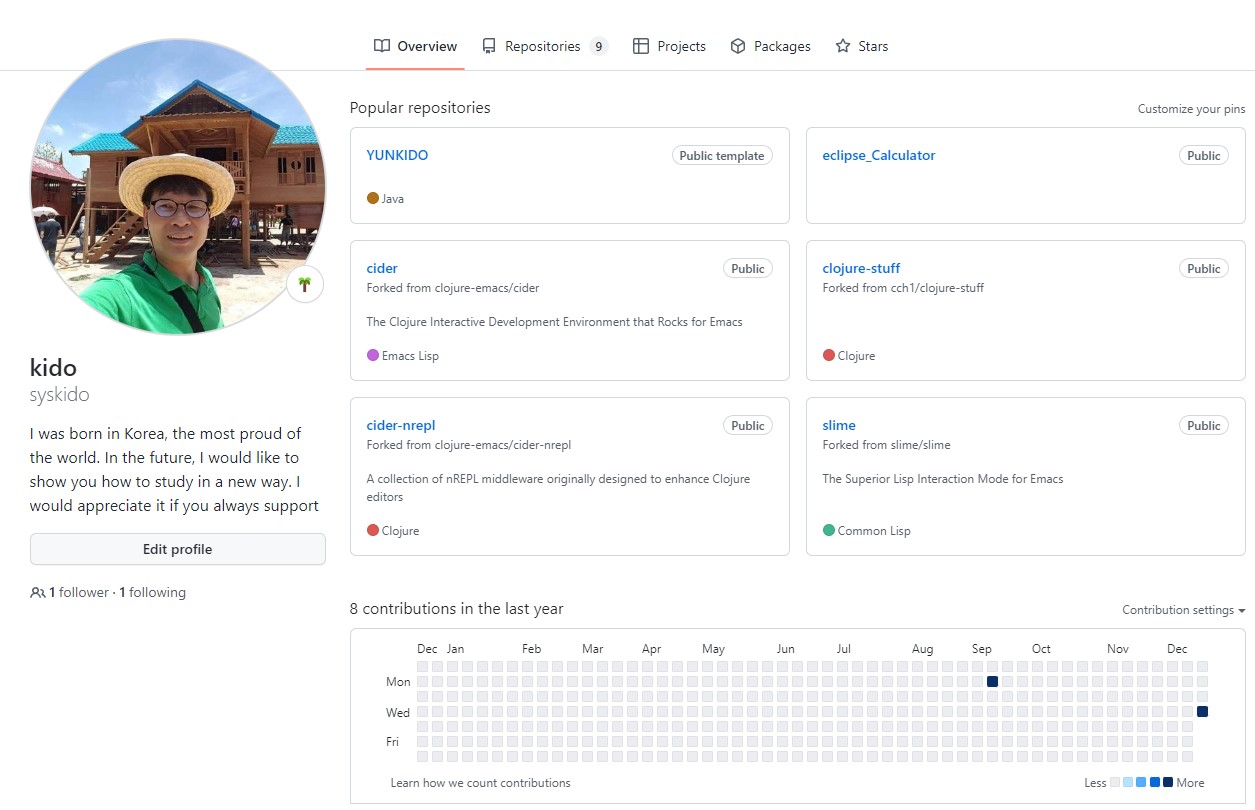Image resolution: width=1255 pixels, height=810 pixels.
Task: Open the Projects tab
Action: tap(669, 46)
